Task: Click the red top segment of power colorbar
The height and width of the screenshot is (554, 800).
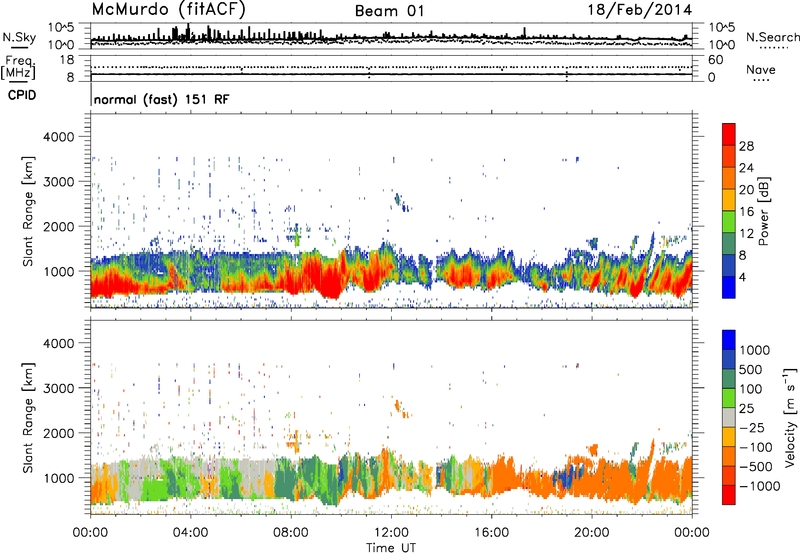Action: (729, 134)
